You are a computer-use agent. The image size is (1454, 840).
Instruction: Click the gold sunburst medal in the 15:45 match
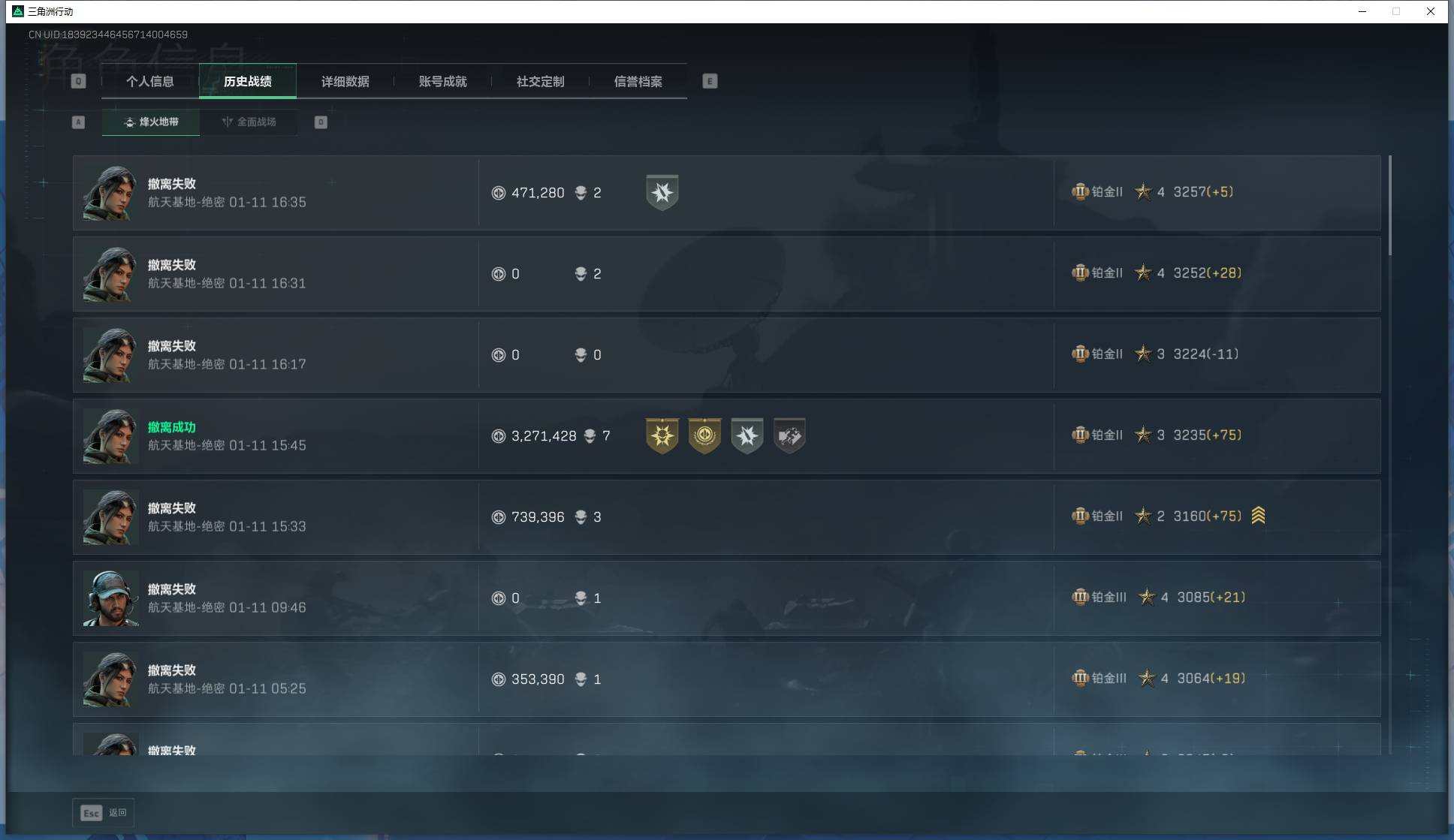coord(662,435)
